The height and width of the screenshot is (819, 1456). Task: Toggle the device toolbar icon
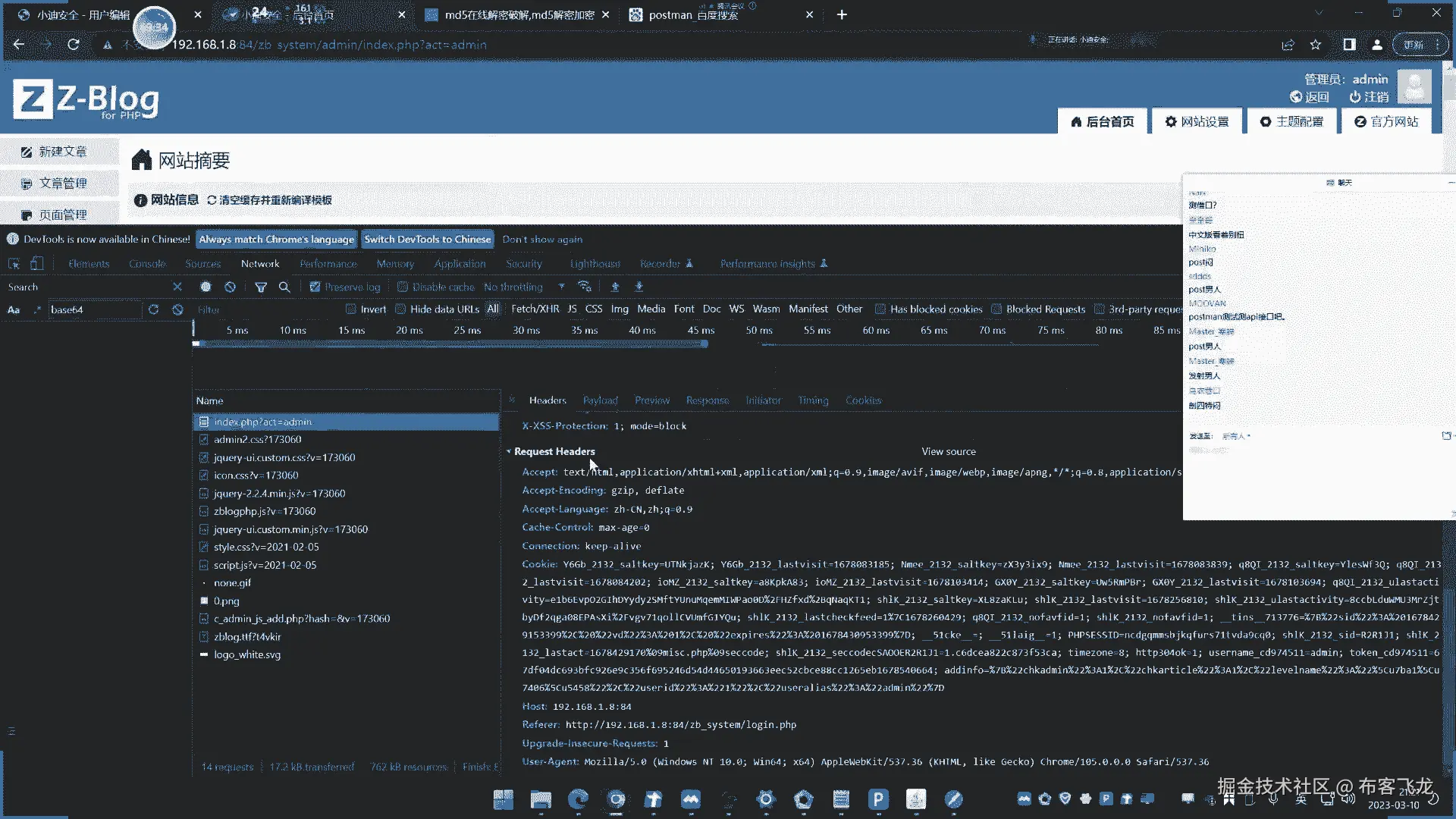point(36,264)
